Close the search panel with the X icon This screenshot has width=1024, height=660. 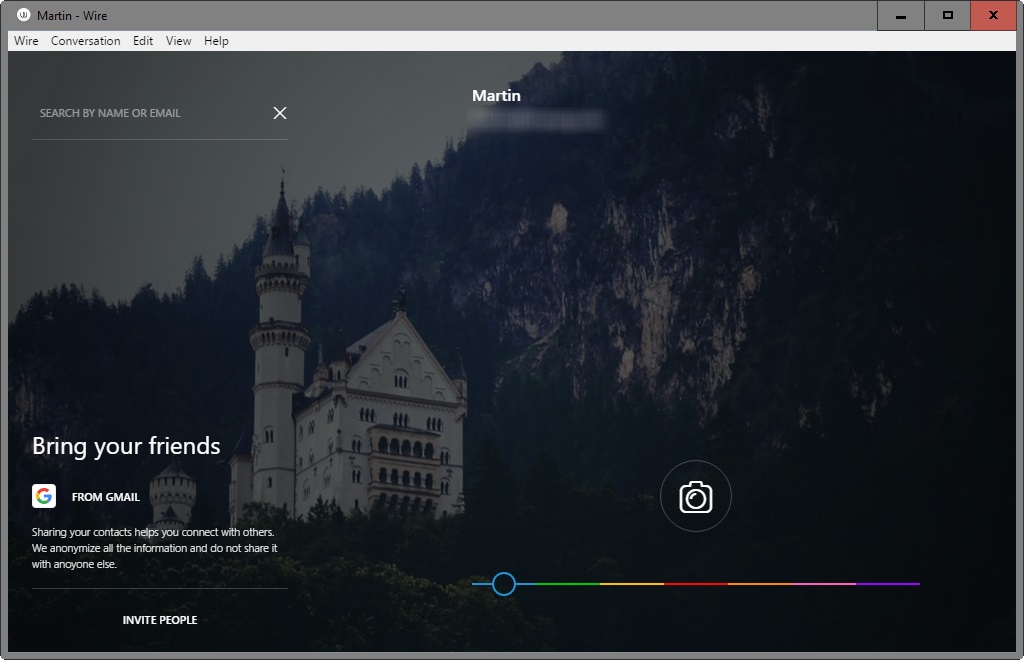click(x=280, y=113)
